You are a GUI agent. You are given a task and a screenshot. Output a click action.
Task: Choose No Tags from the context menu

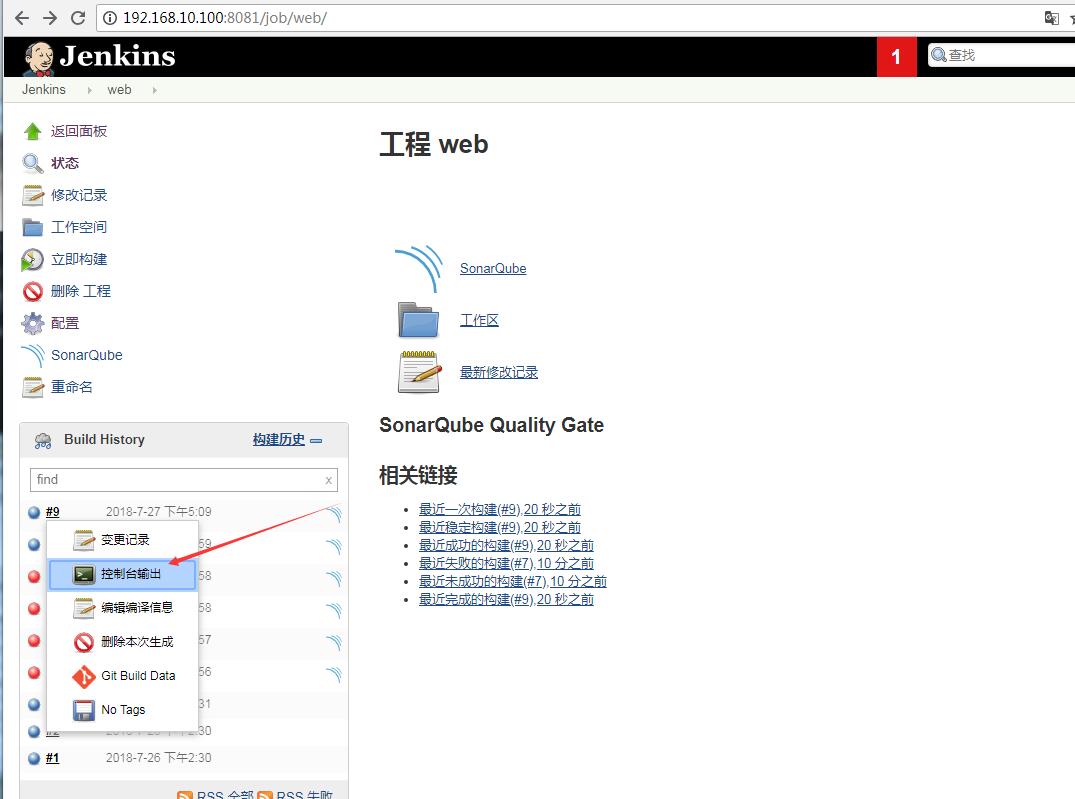tap(122, 710)
